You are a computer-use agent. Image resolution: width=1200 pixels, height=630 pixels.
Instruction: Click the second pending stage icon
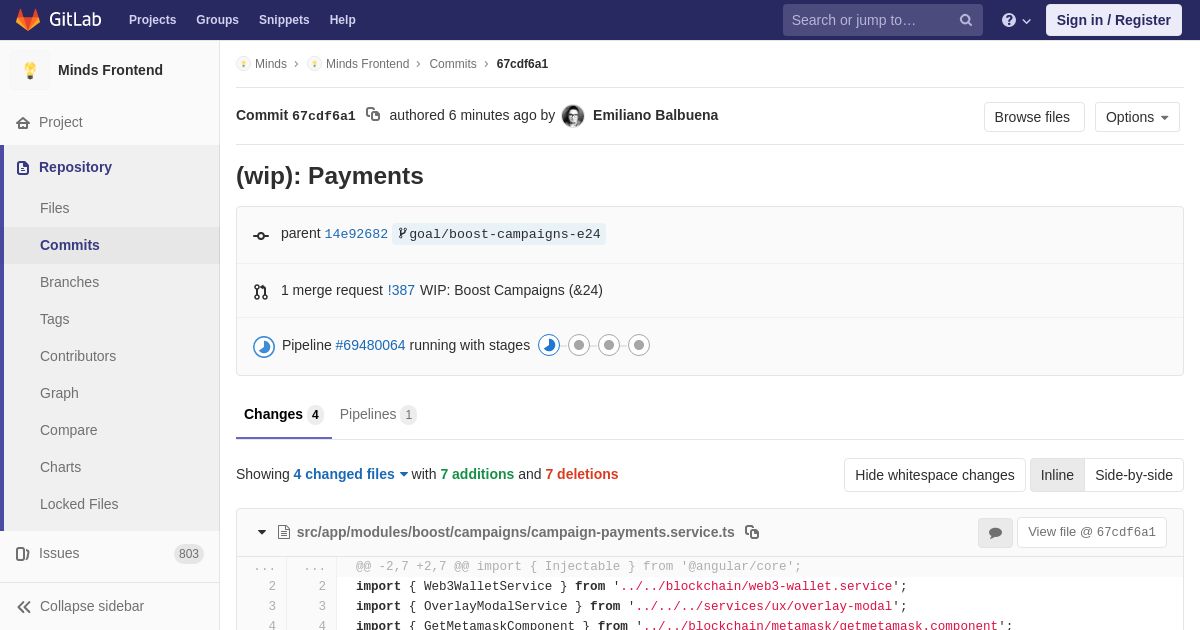pos(579,345)
